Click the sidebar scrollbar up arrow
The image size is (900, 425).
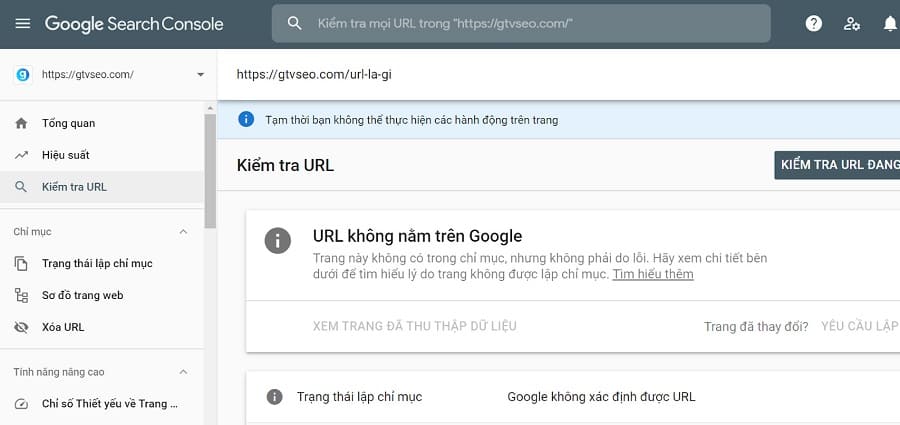point(210,109)
